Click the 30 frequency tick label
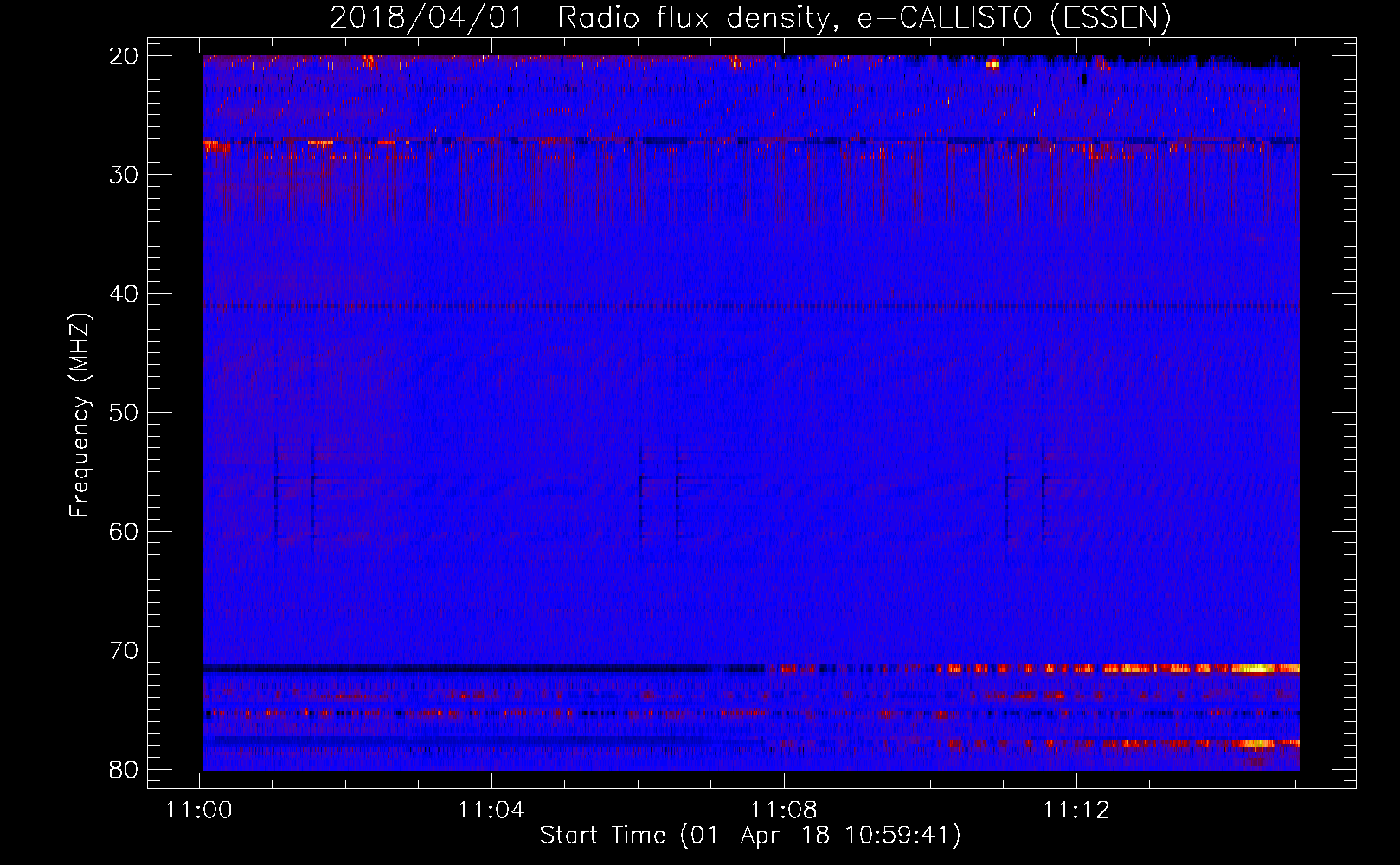 pos(125,175)
